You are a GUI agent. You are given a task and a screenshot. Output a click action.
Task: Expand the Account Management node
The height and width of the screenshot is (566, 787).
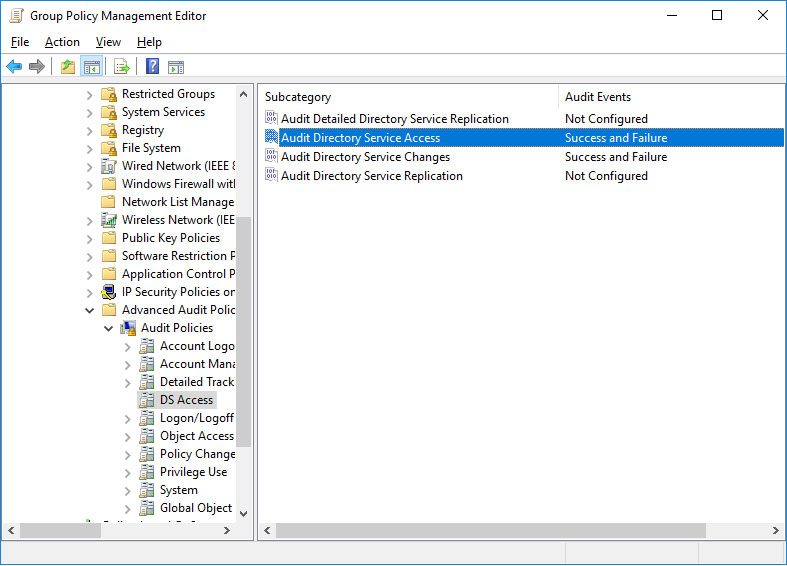coord(127,365)
